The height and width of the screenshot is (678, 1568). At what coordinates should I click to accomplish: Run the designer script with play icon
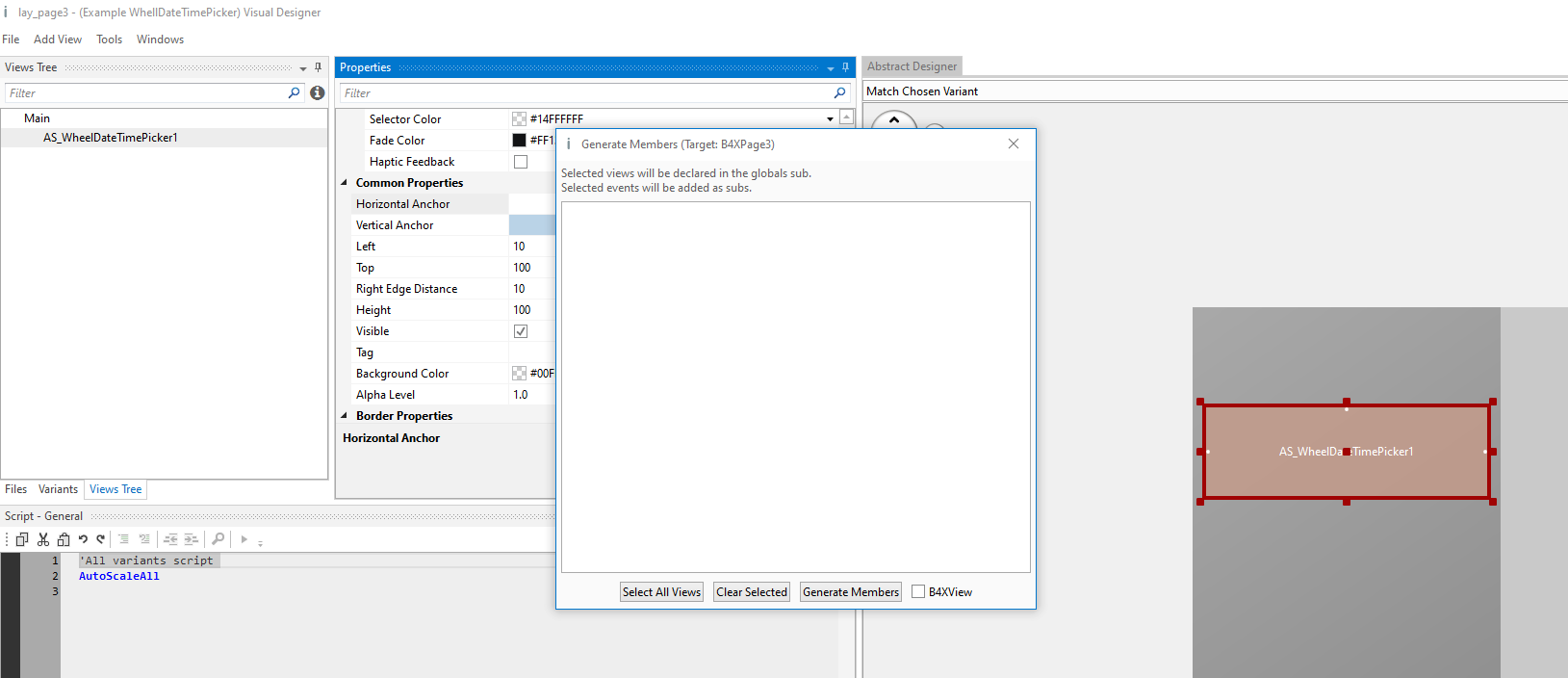[244, 539]
